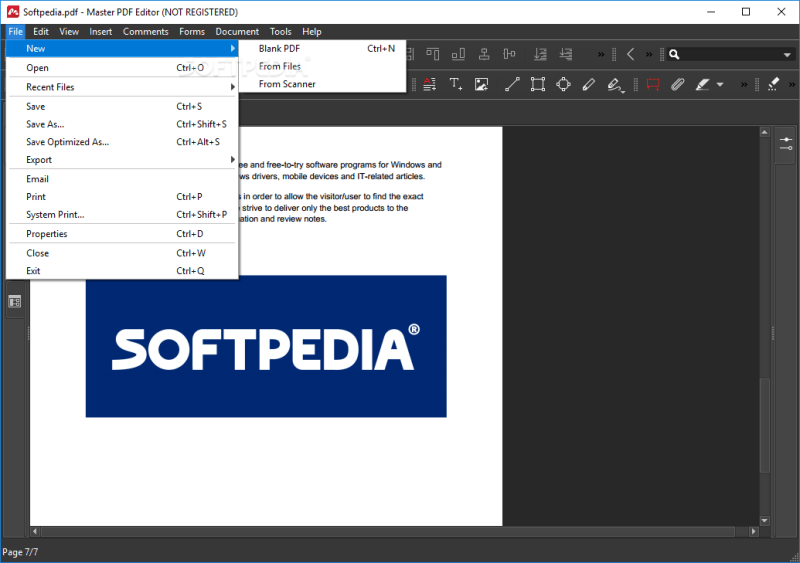Open the Document menu
Image resolution: width=800 pixels, height=563 pixels.
(x=237, y=32)
